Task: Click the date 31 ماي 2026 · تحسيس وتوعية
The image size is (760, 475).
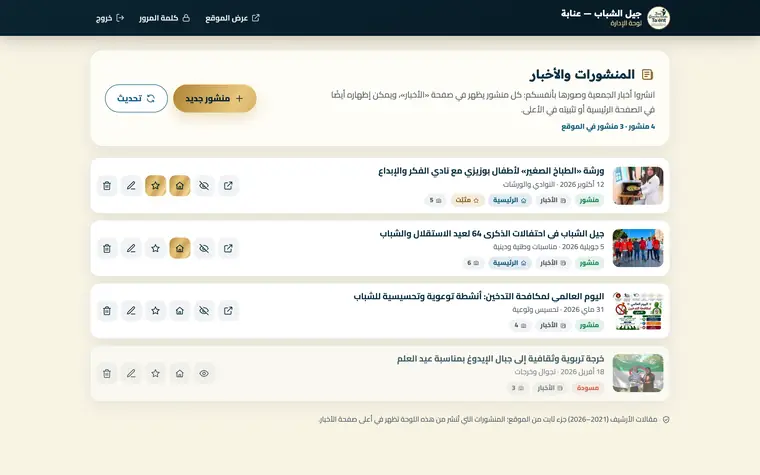Action: click(x=558, y=309)
